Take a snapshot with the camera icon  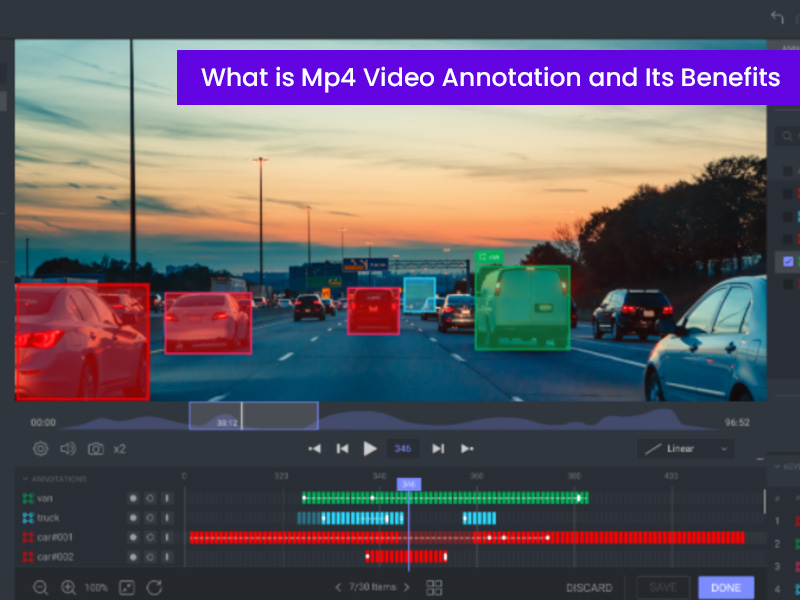[x=95, y=449]
